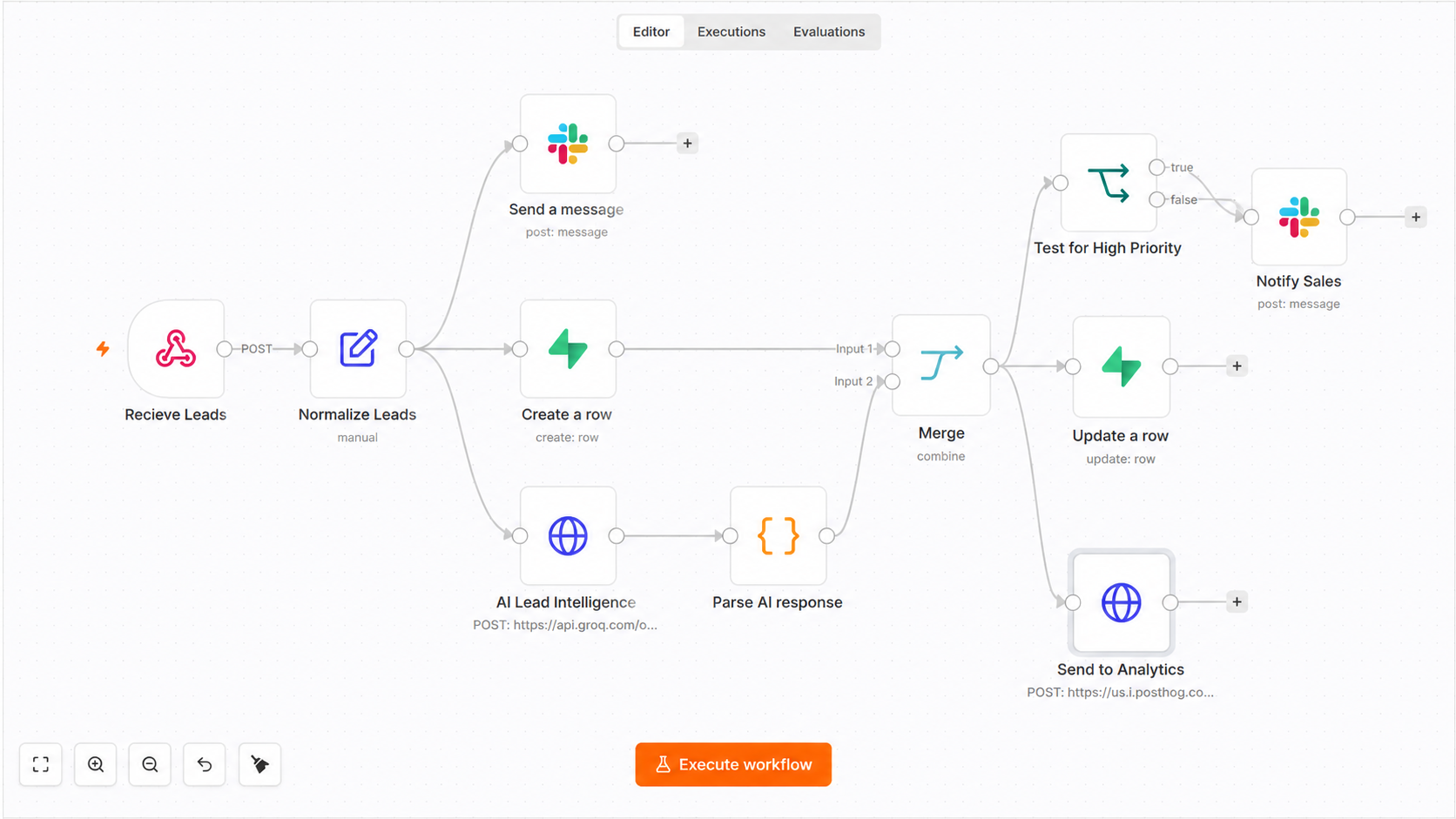Click the 'combine' subtitle under Merge

click(941, 456)
